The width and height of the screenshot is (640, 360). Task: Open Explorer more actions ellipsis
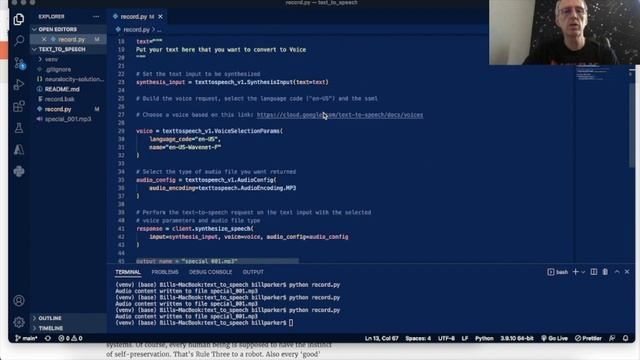96,17
